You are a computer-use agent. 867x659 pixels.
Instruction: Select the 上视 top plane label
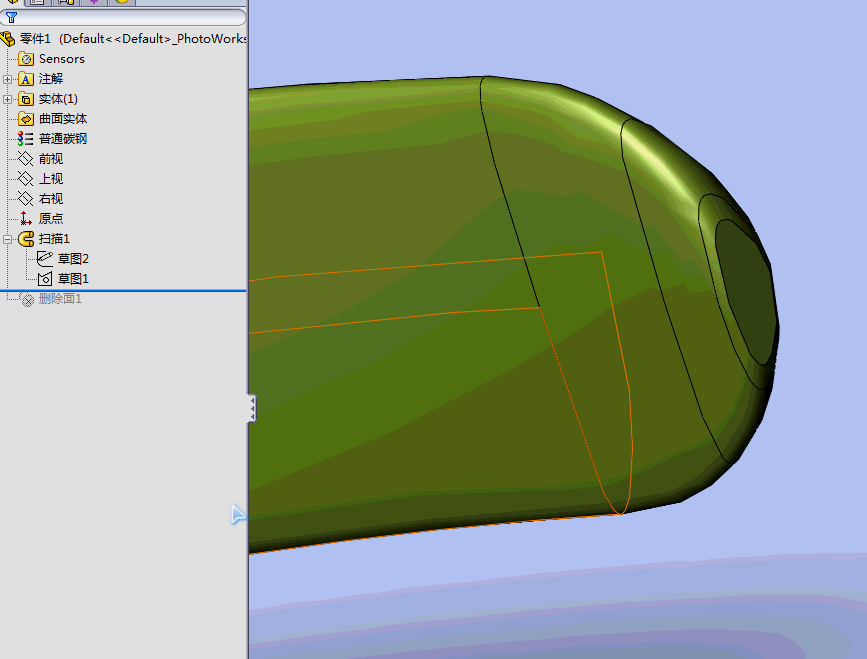point(51,179)
